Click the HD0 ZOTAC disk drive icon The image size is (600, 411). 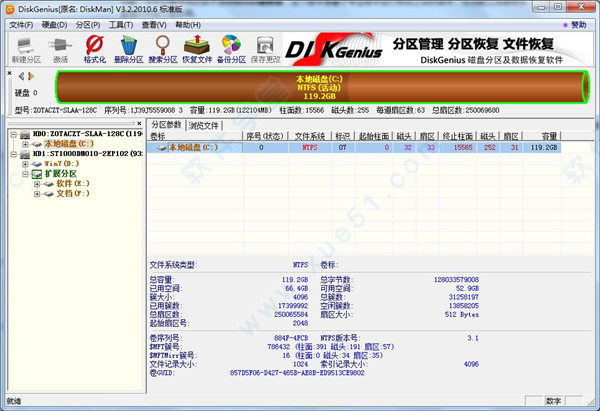tap(25, 134)
